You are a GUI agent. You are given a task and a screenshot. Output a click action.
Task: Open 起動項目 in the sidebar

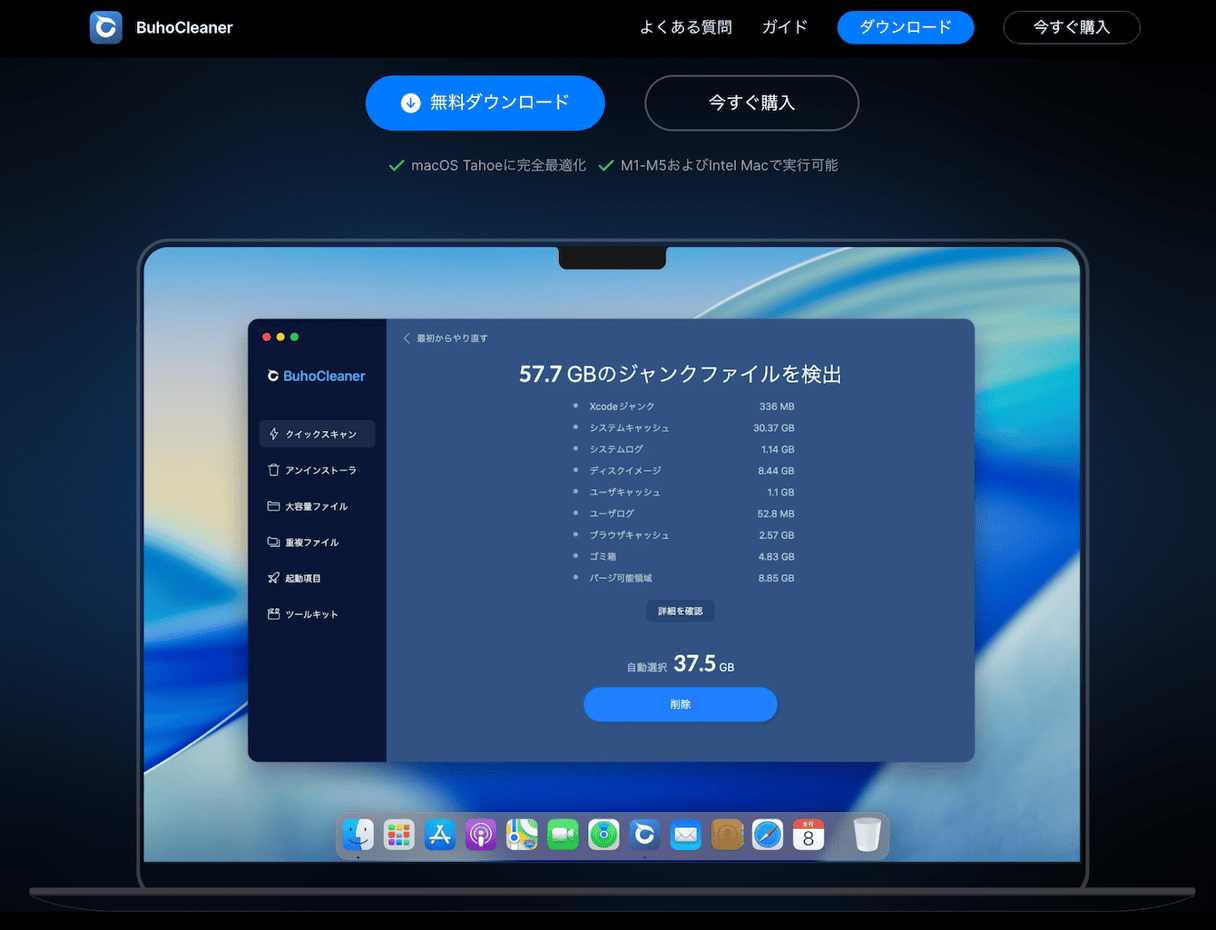click(317, 578)
